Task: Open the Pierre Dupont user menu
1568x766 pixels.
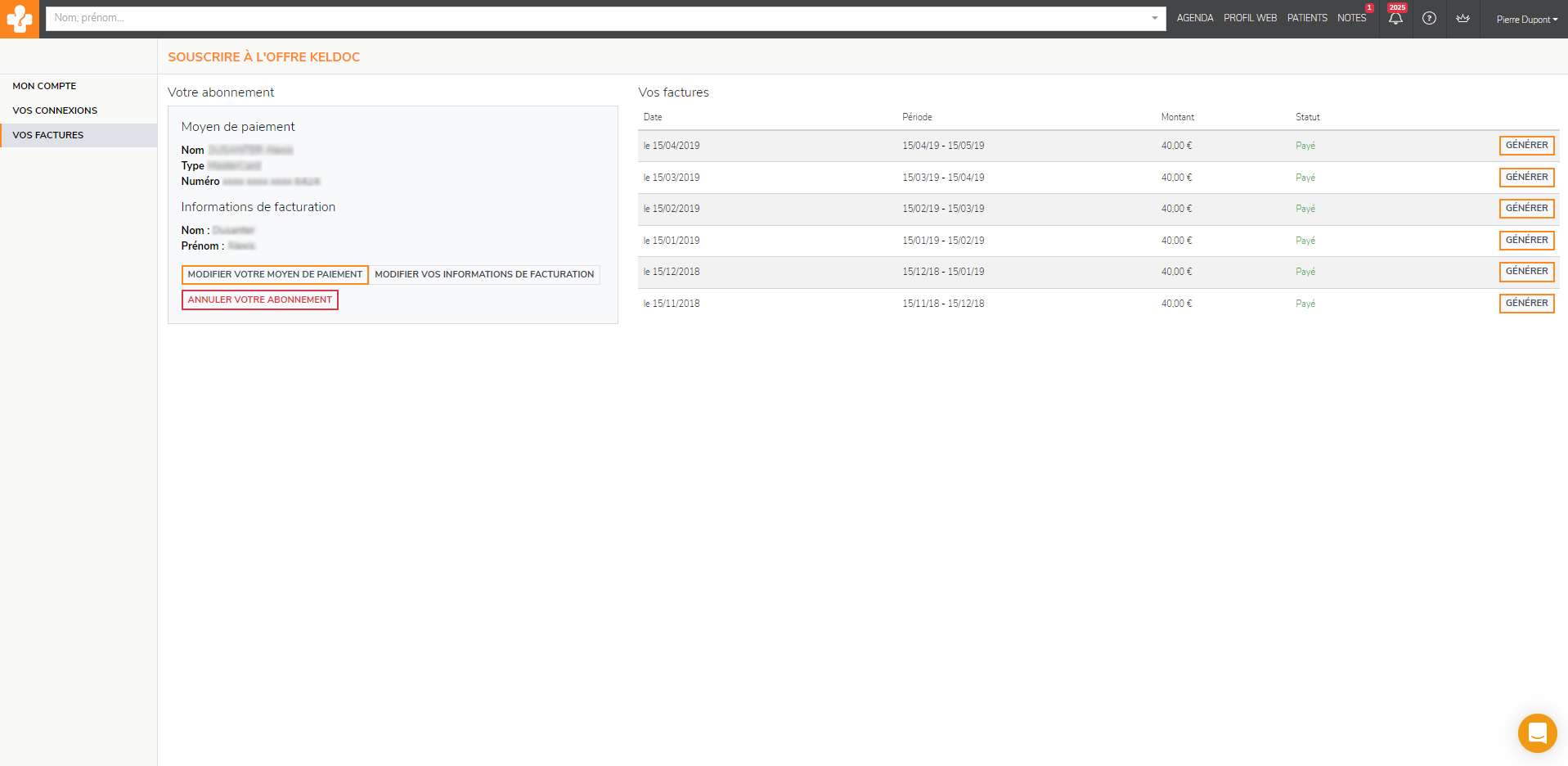Action: point(1526,20)
